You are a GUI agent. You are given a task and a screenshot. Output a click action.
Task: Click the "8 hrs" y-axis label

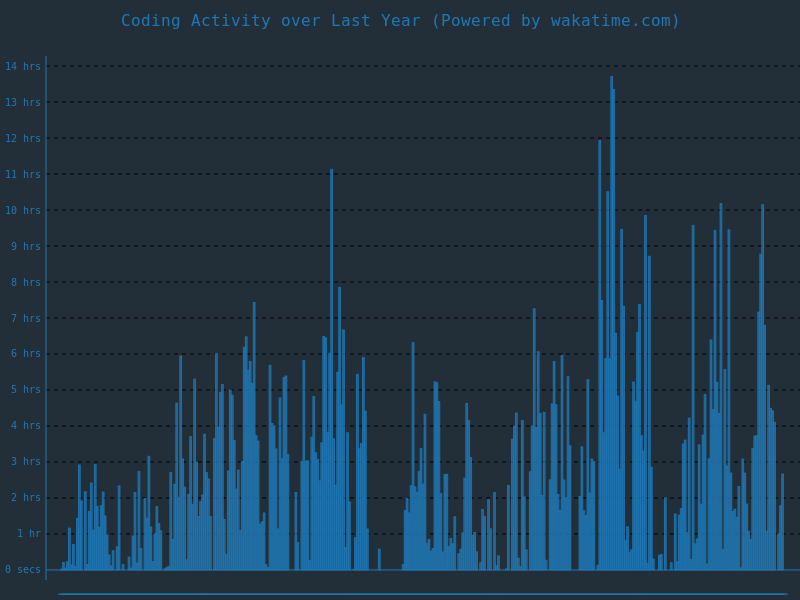tap(26, 283)
